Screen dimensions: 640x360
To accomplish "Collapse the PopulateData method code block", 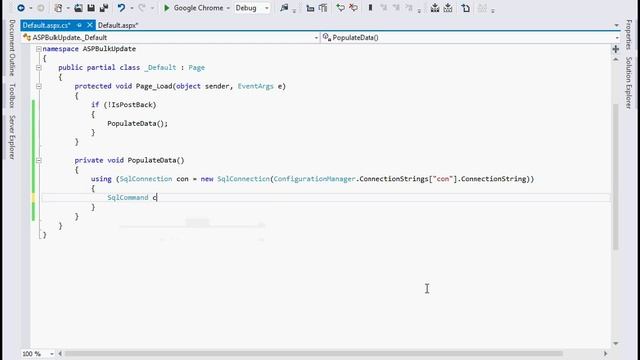I will pos(38,160).
